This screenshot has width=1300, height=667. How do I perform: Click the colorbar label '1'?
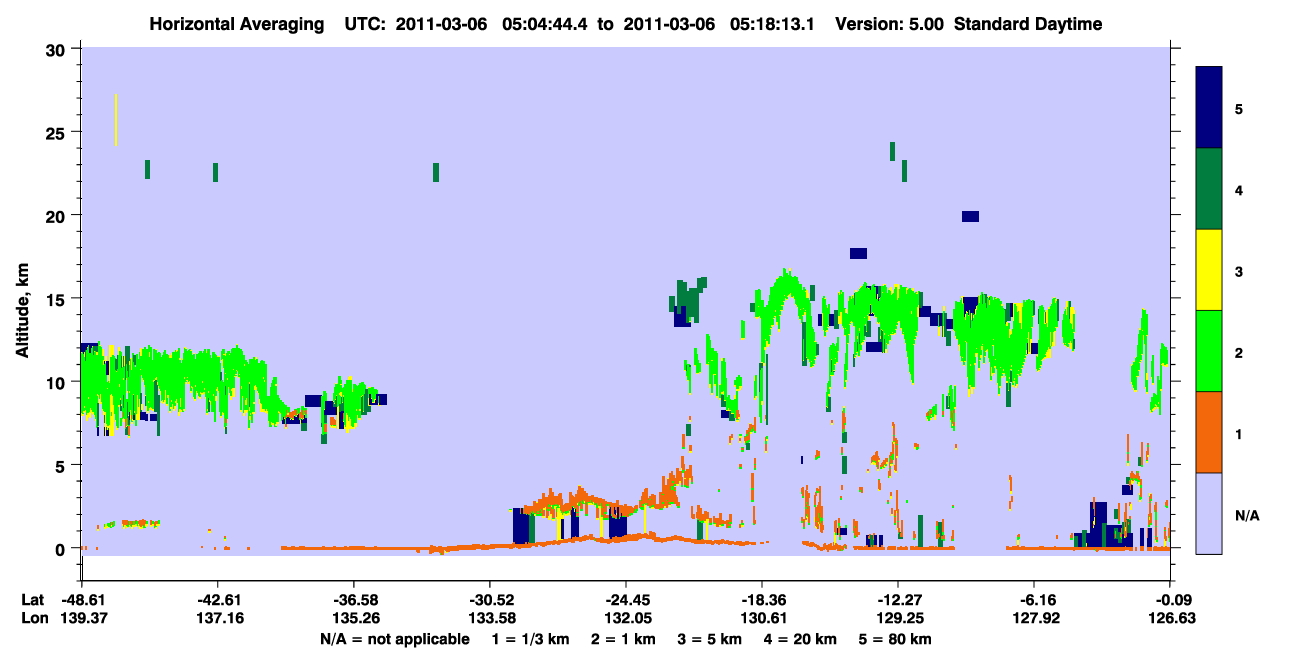pos(1239,433)
